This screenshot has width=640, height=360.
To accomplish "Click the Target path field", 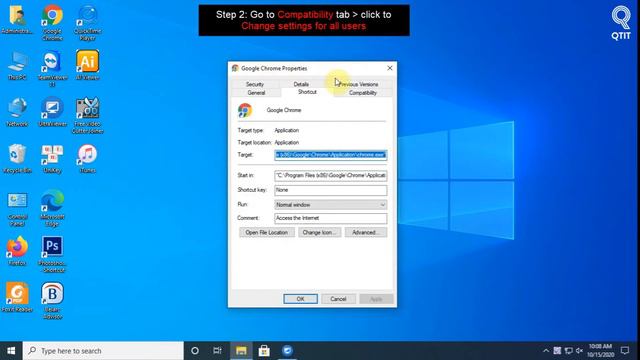I will 331,155.
